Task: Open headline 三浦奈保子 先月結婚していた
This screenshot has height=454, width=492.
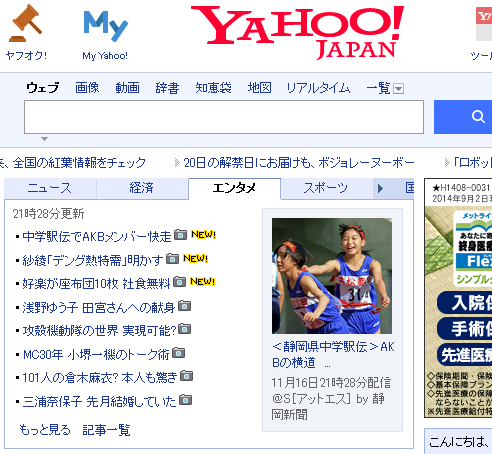Action: 99,401
